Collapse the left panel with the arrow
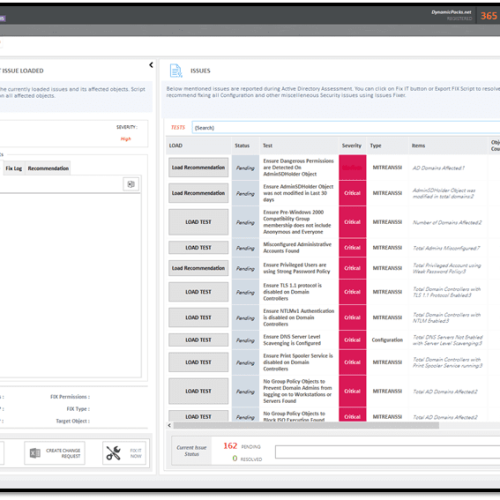The height and width of the screenshot is (500, 500). coord(151,65)
